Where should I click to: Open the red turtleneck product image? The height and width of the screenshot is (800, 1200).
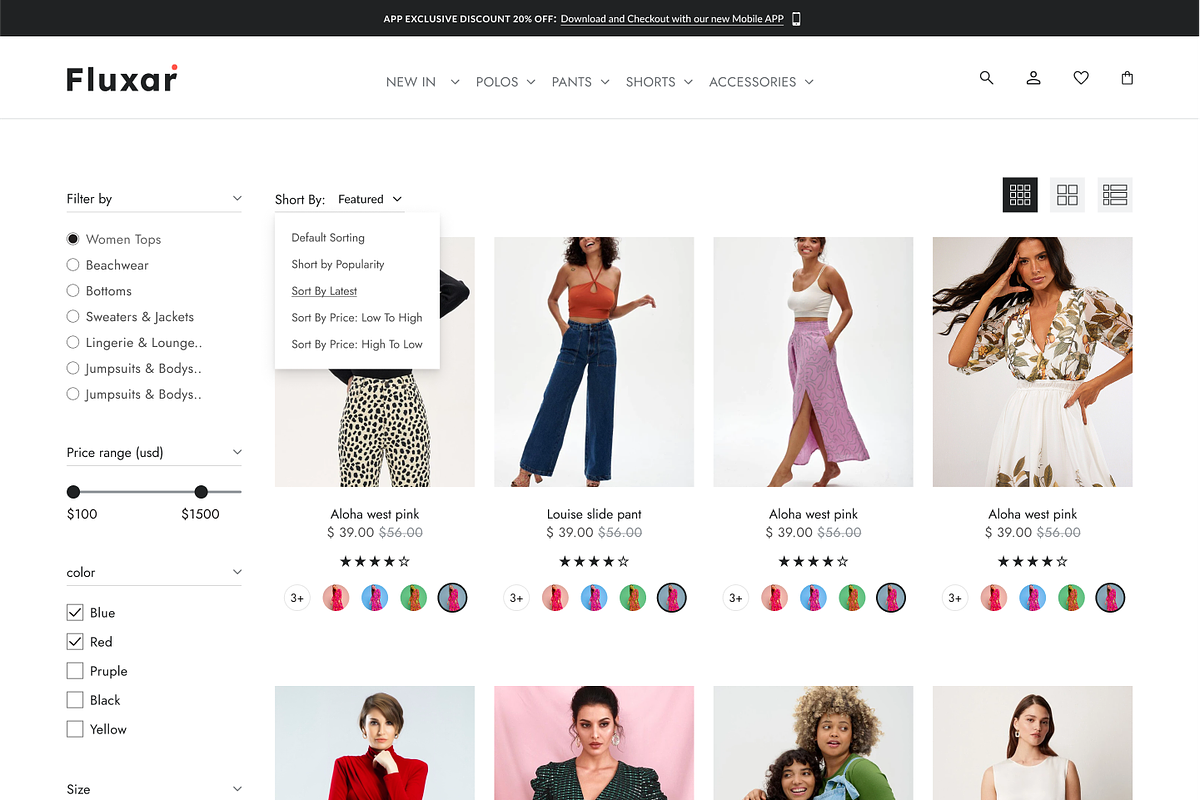(375, 743)
